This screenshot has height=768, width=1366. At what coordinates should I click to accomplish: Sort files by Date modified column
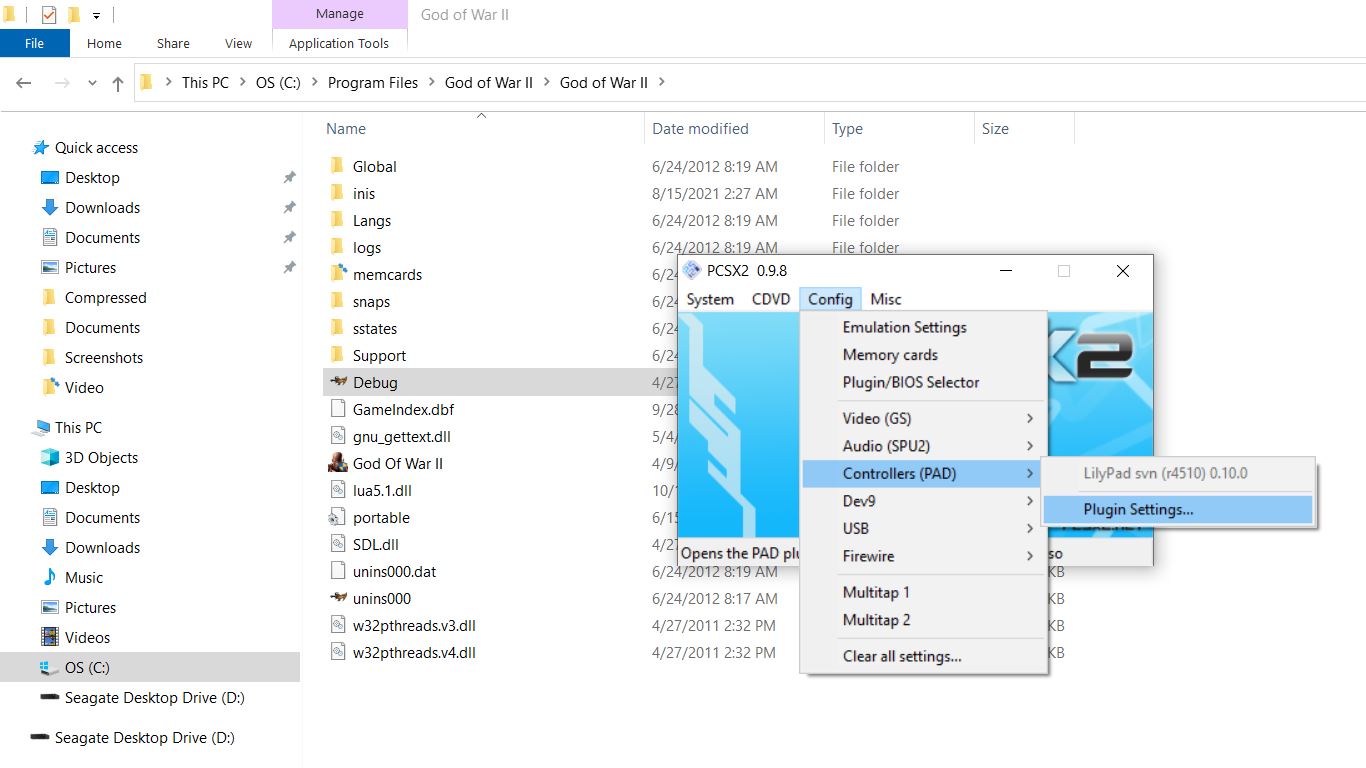(x=700, y=128)
